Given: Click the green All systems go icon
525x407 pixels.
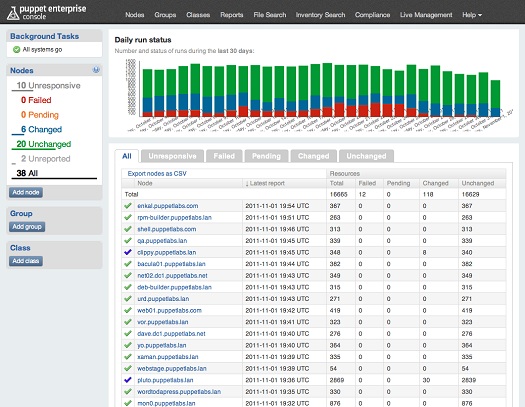Looking at the screenshot, I should point(16,50).
